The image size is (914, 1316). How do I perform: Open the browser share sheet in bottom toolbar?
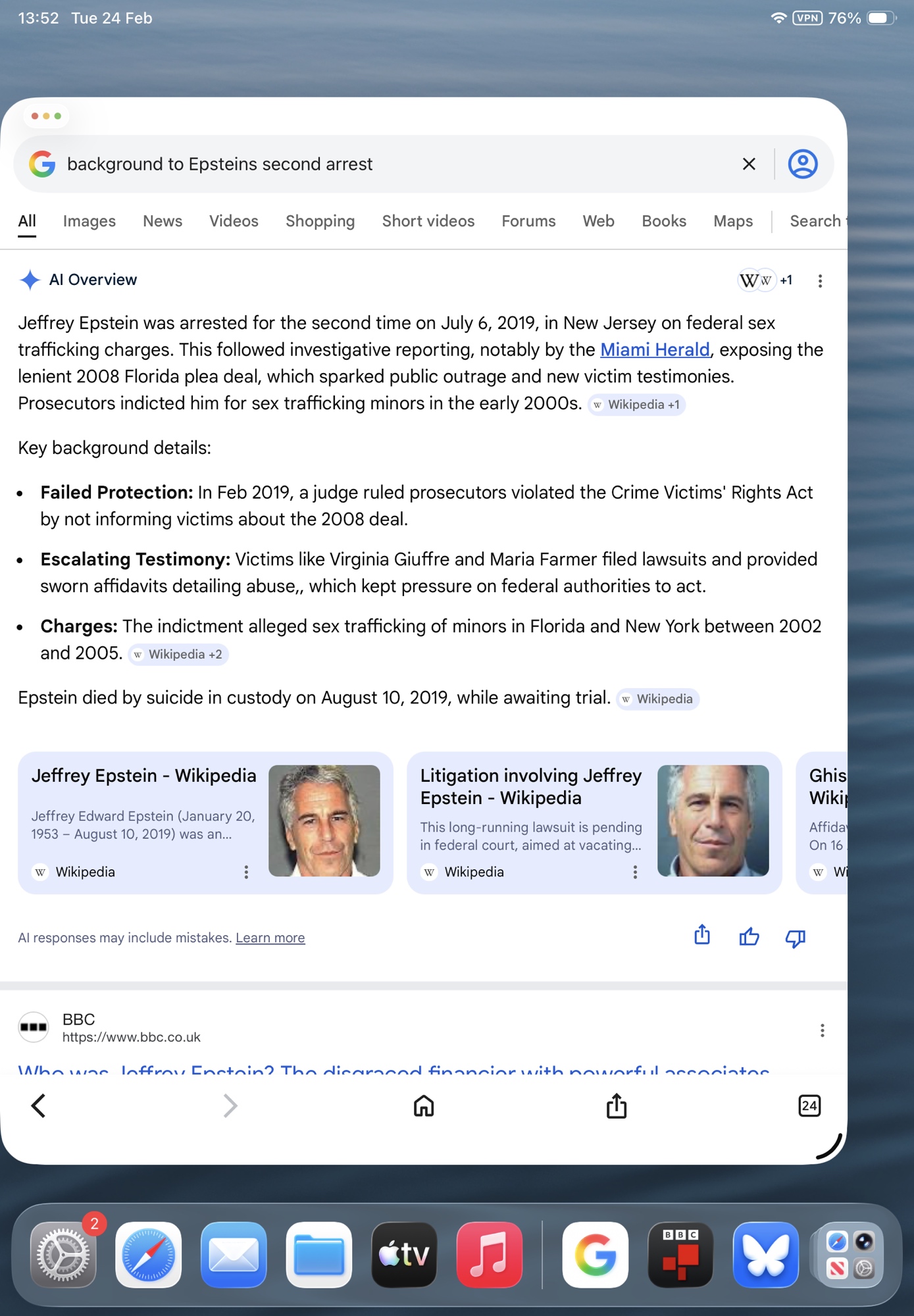(x=616, y=1106)
